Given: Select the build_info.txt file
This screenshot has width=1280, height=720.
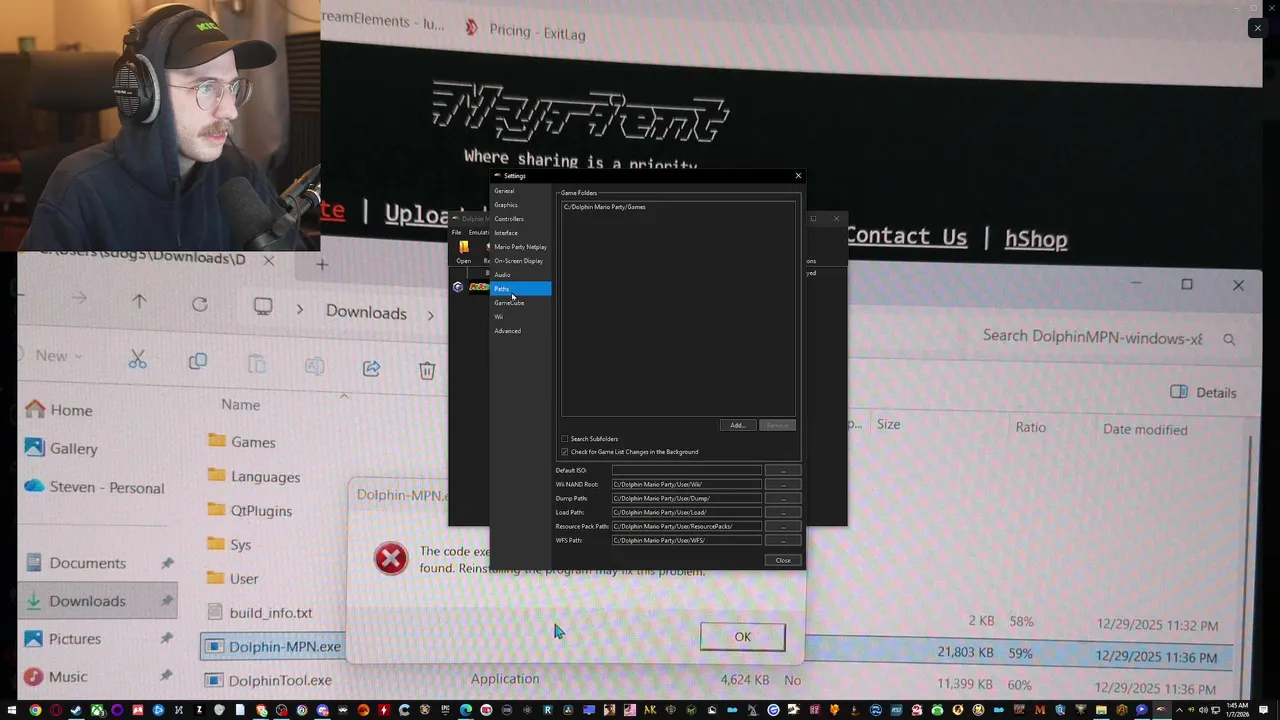Looking at the screenshot, I should click(x=259, y=612).
